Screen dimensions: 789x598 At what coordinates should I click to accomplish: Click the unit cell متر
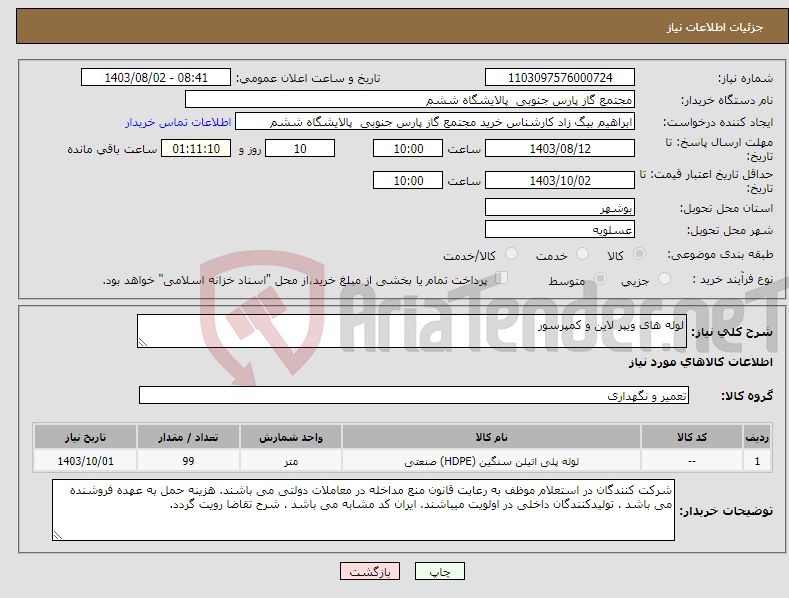point(291,461)
